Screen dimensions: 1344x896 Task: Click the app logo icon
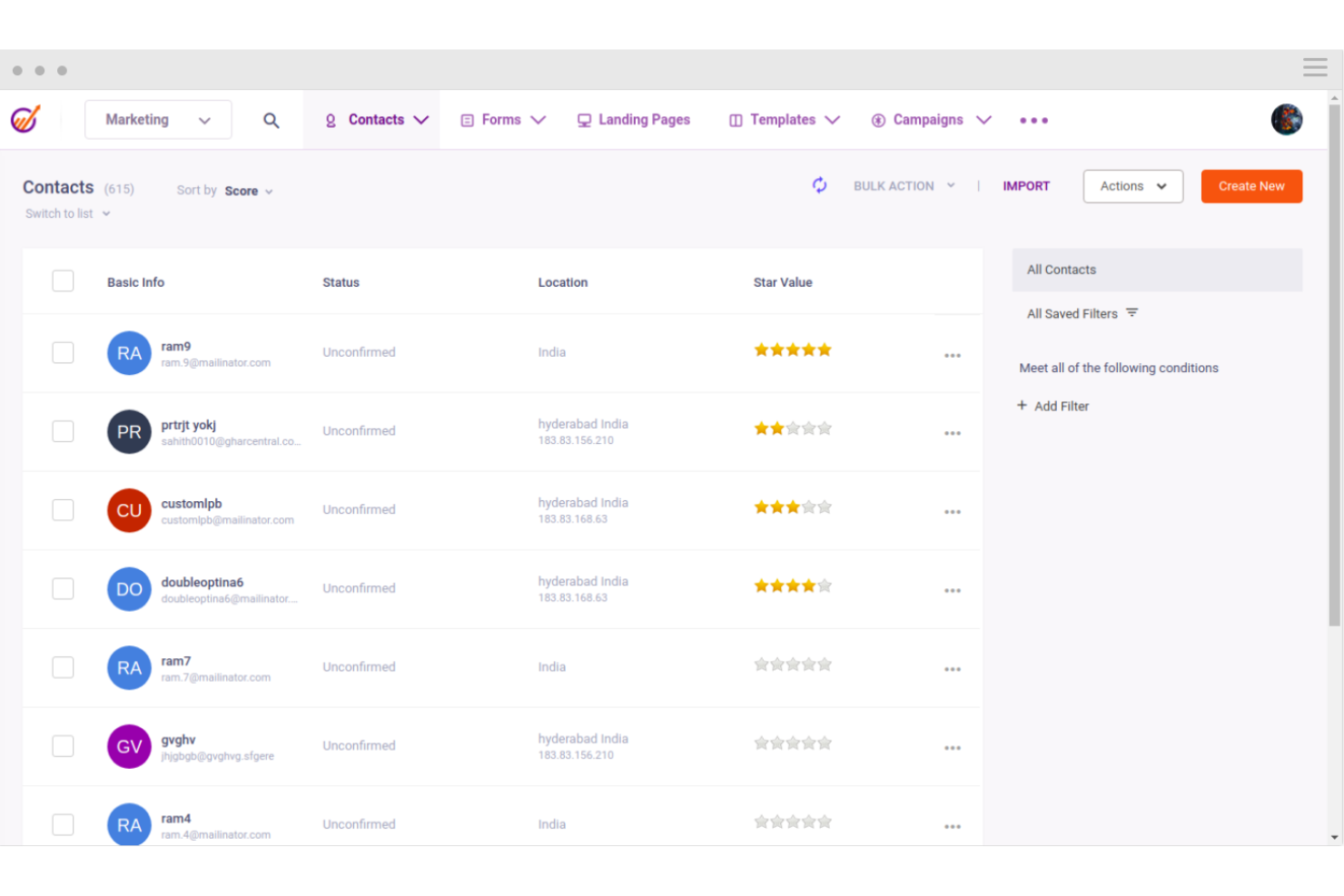[x=25, y=119]
